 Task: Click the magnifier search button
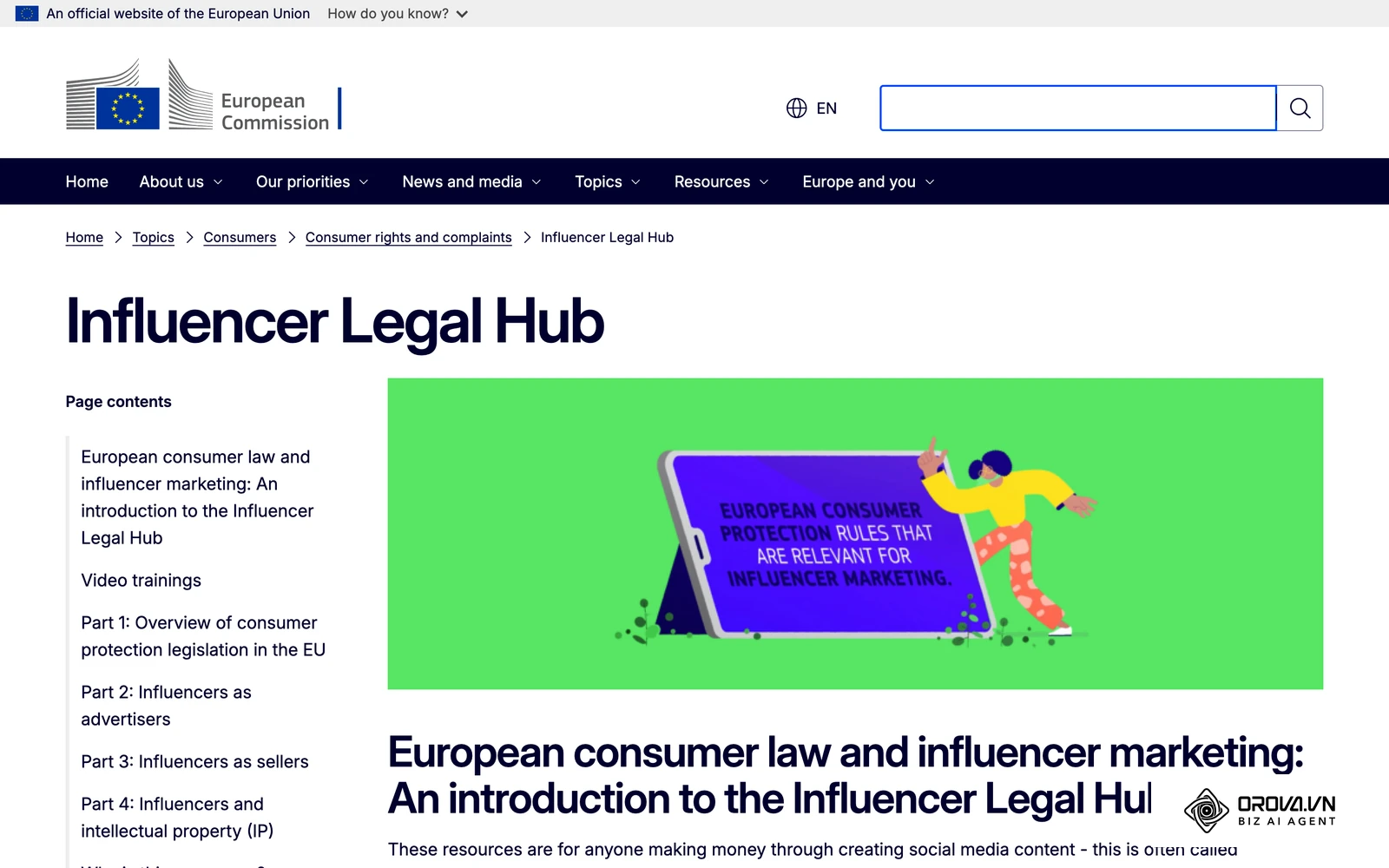1300,108
